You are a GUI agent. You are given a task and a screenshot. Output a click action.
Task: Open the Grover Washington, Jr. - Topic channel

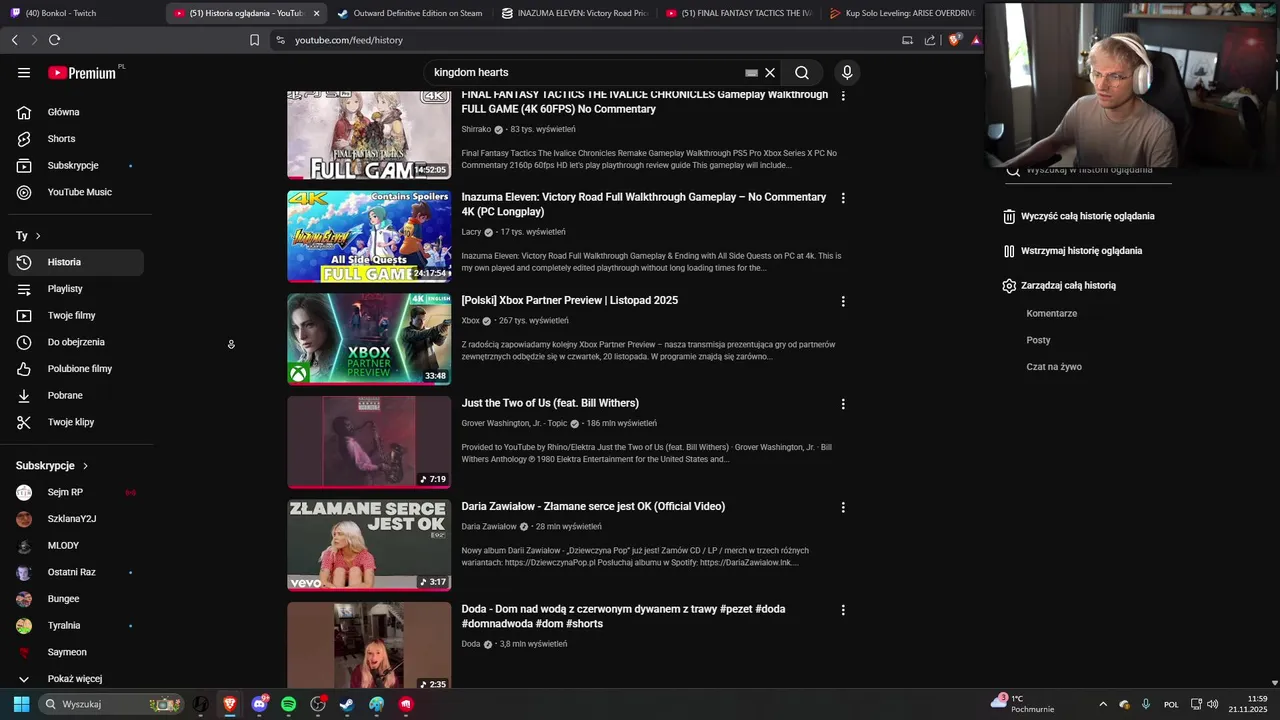(514, 423)
